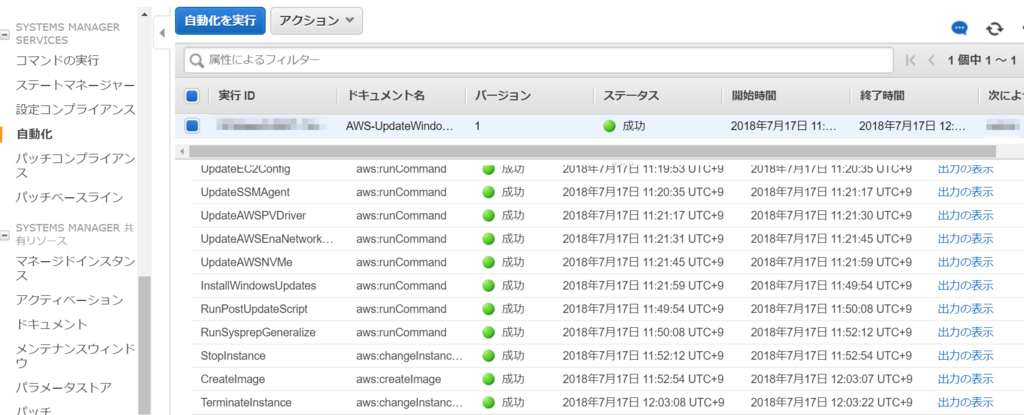Open マネージドインスタンス in sidebar
Screen dimensions: 1024x415
(x=76, y=269)
